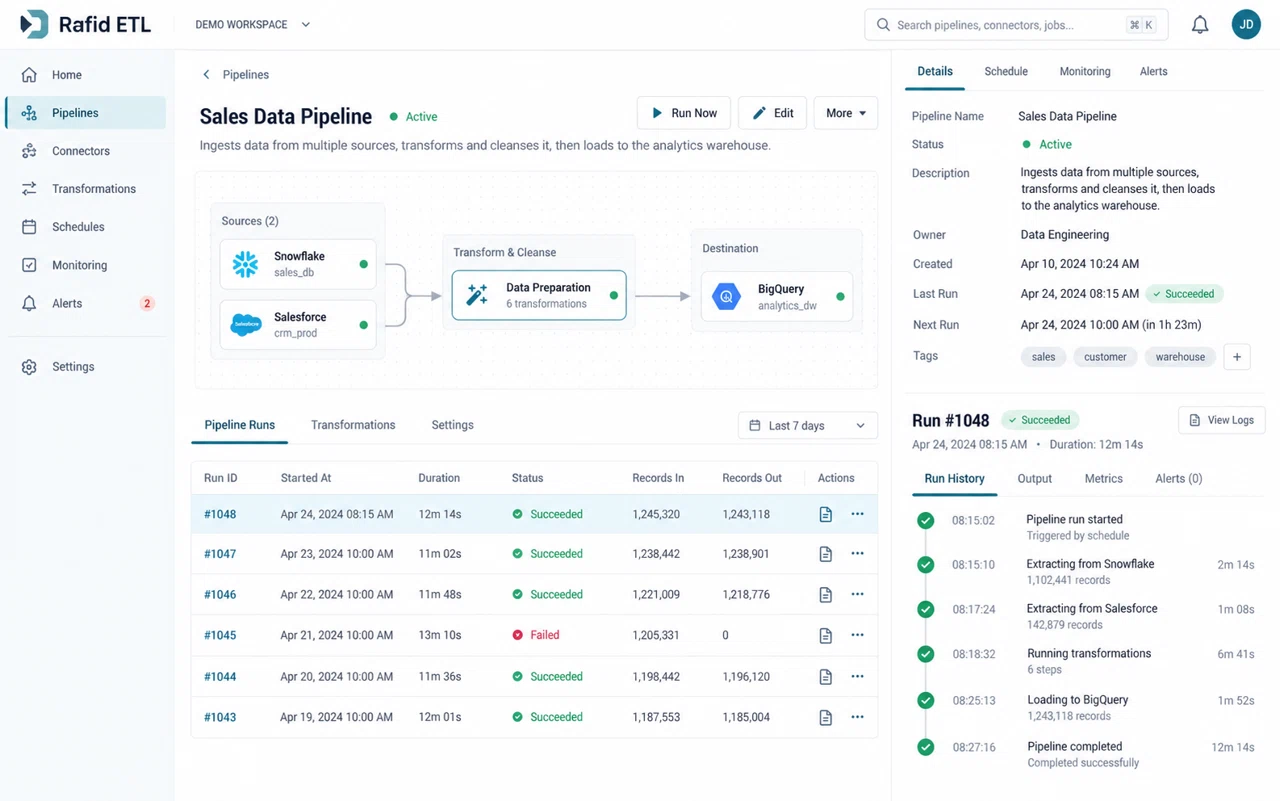Open log document icon for run #1045
Viewport: 1280px width, 801px height.
(825, 635)
